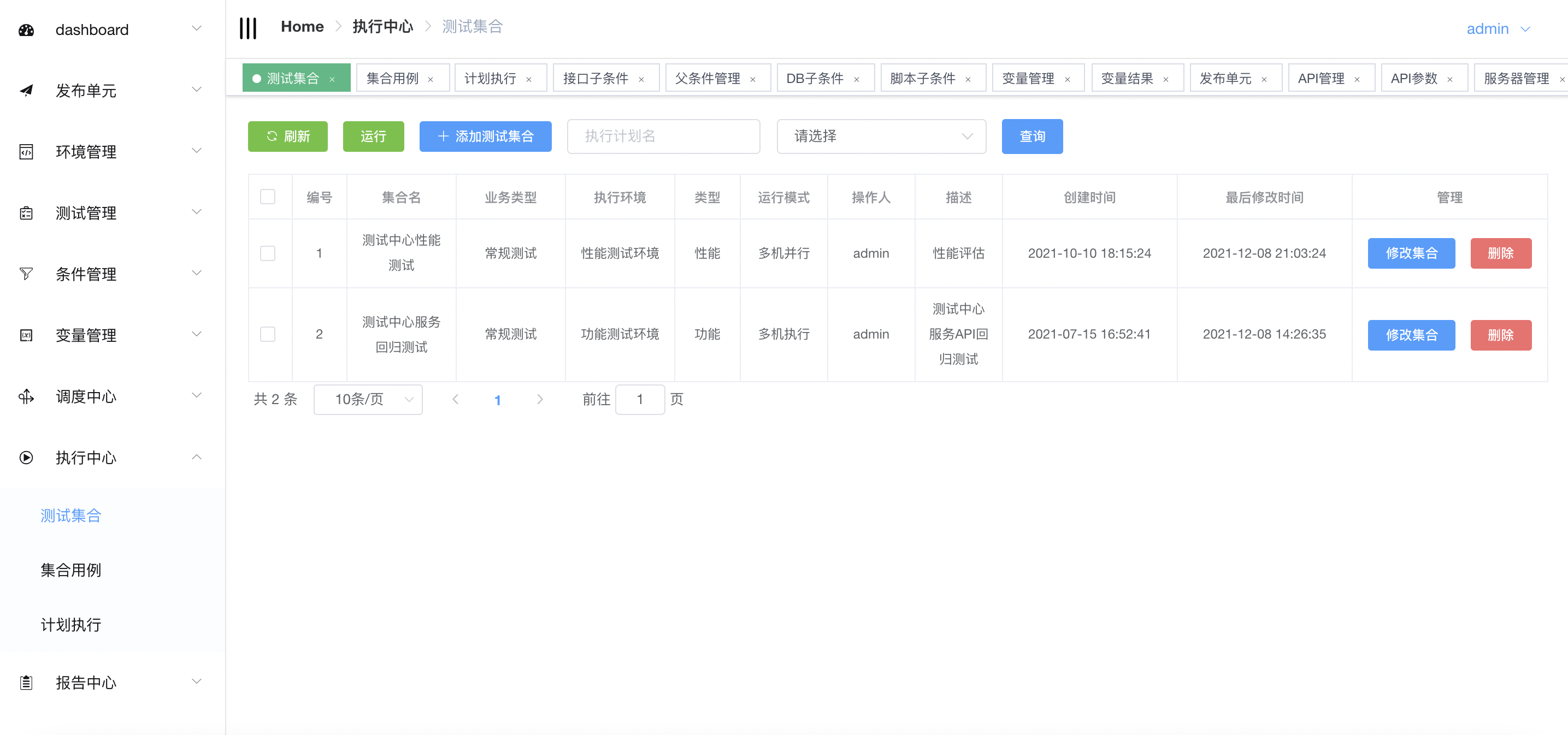This screenshot has height=735, width=1568.
Task: Open the 10条/页 page size dropdown
Action: point(368,400)
